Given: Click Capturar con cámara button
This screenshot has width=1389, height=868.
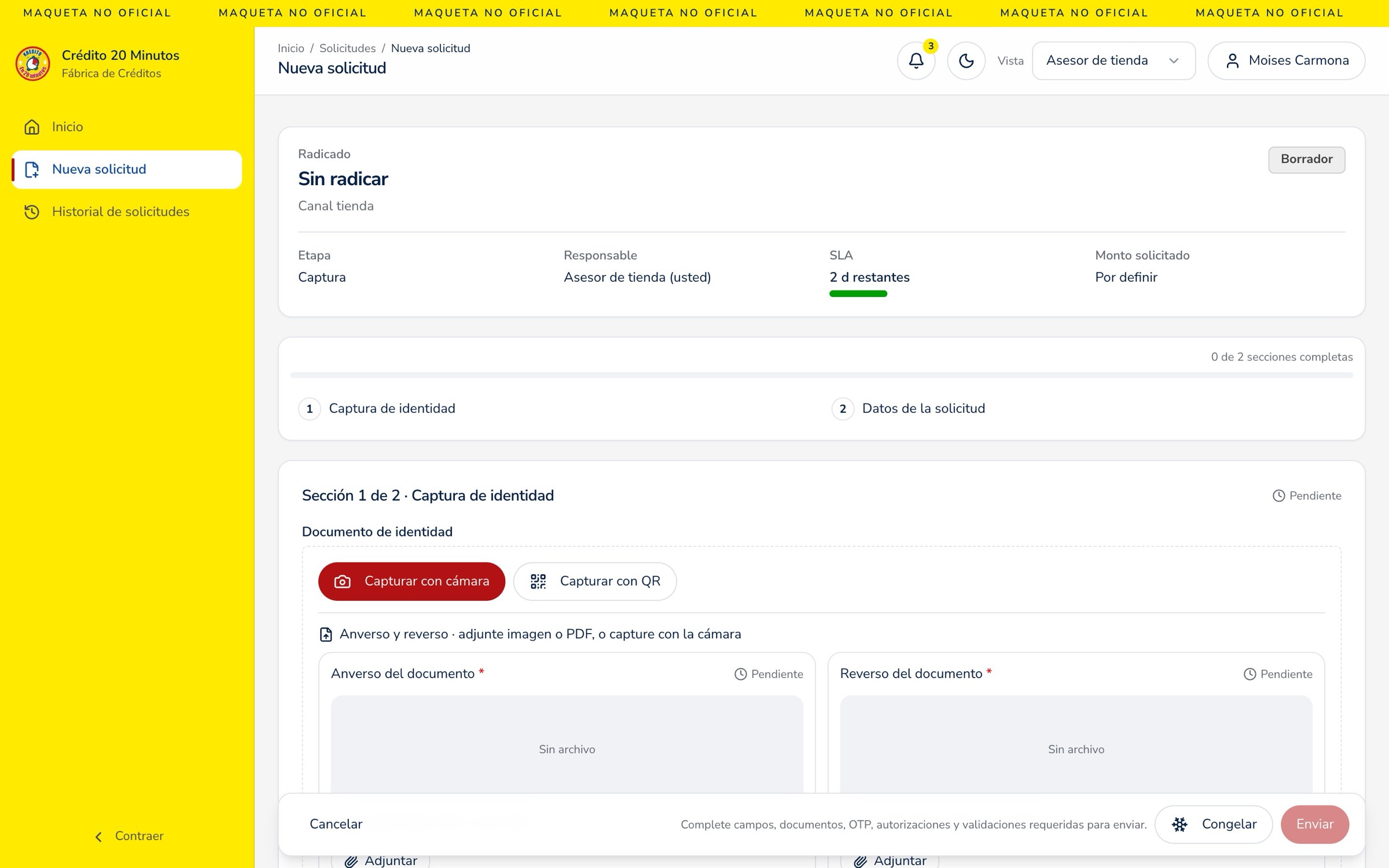Looking at the screenshot, I should (x=411, y=581).
